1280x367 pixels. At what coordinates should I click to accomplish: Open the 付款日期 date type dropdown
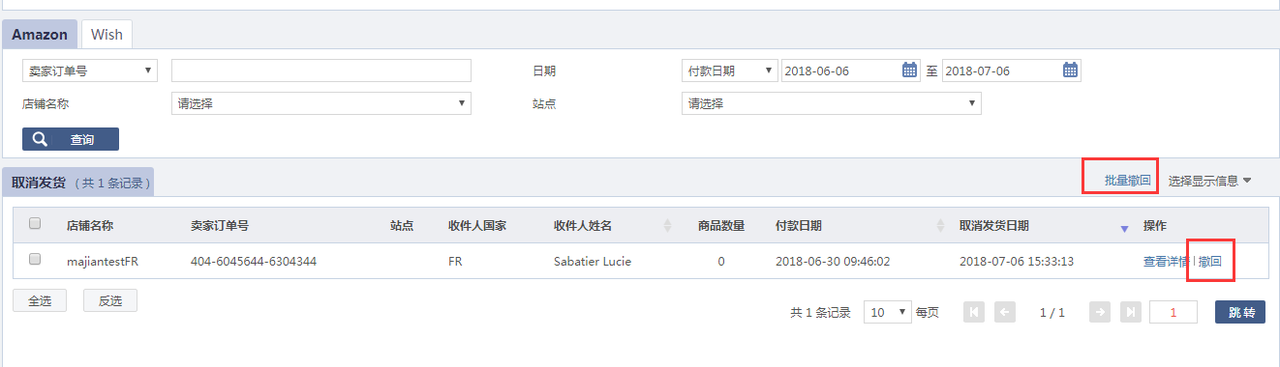(x=729, y=70)
